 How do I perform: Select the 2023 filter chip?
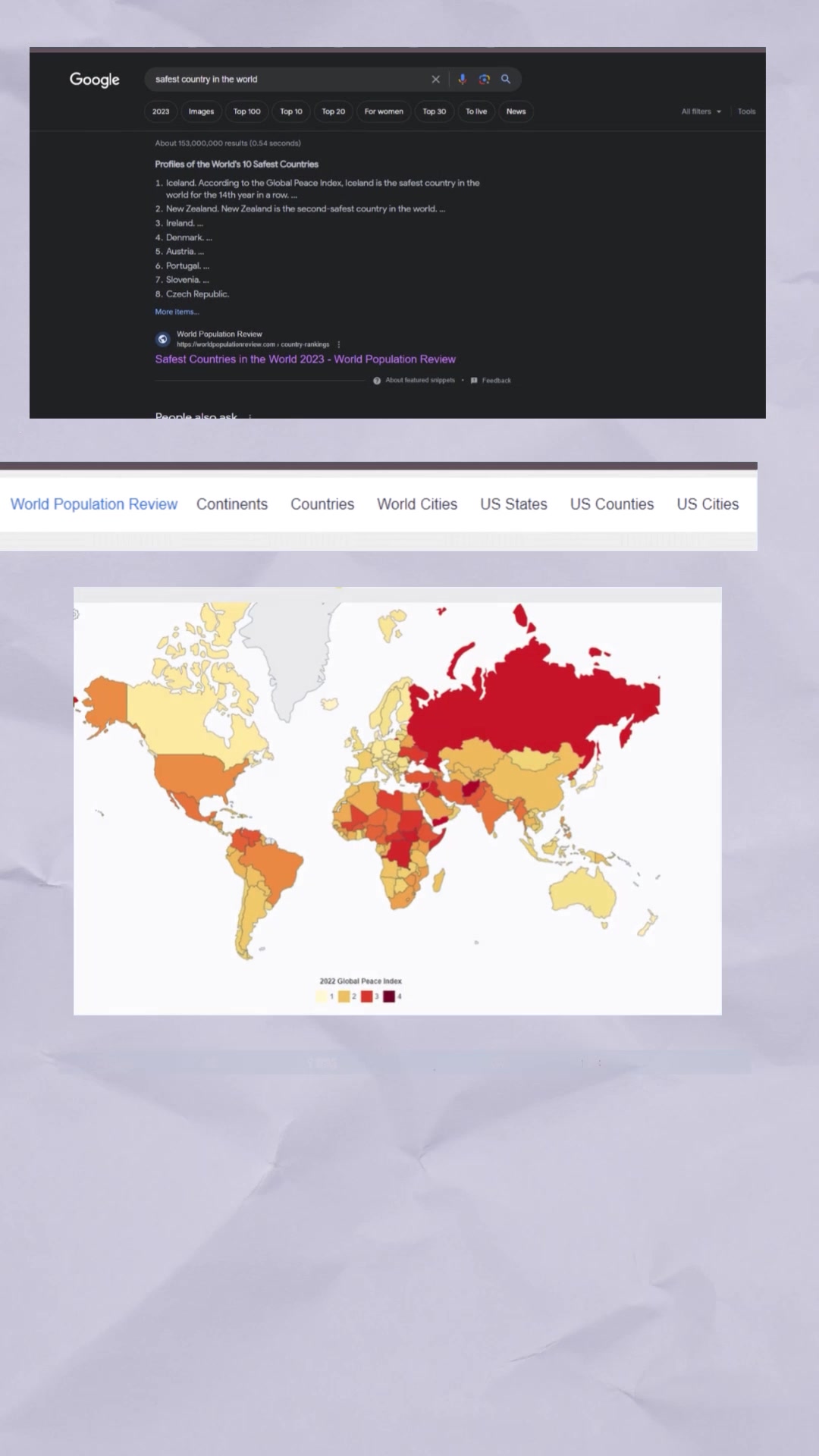click(161, 111)
